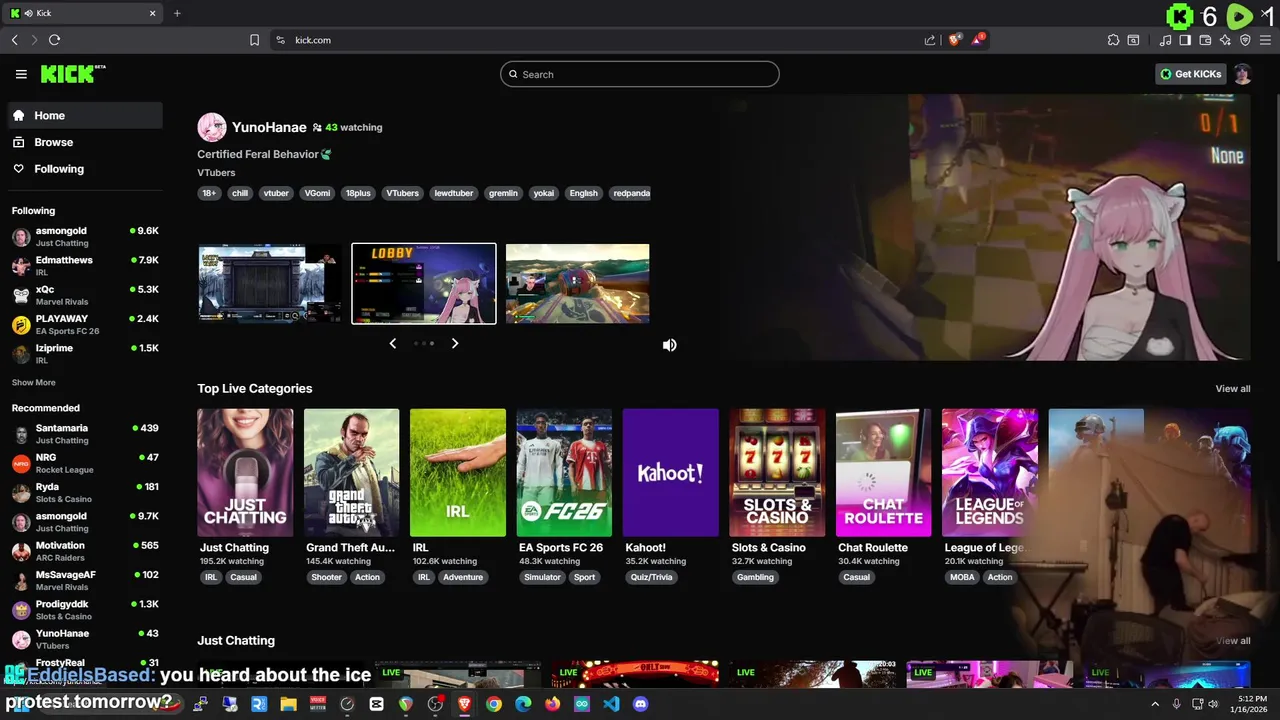This screenshot has height=720, width=1280.
Task: Open PLAYAWAY in Following list
Action: (85, 324)
